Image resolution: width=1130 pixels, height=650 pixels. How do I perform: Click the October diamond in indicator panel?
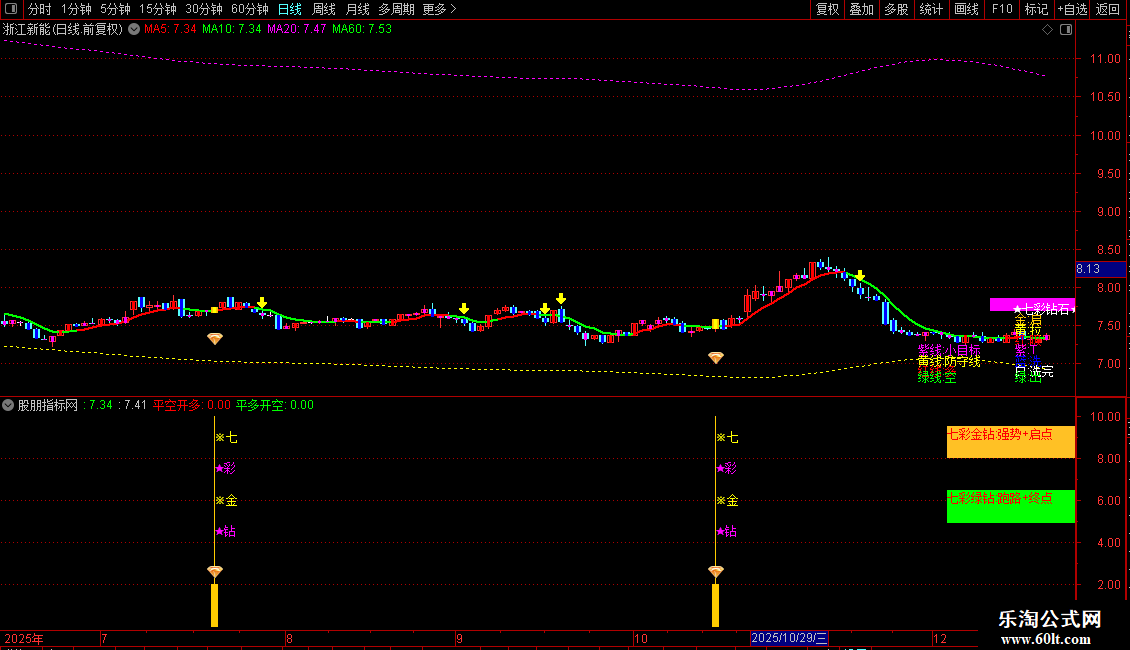(716, 571)
